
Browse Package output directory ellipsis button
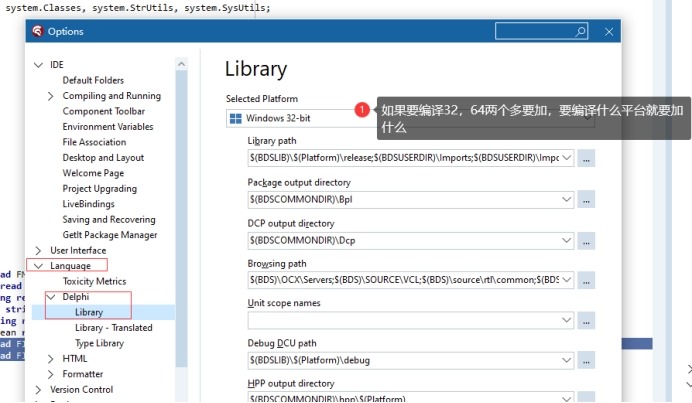[586, 200]
